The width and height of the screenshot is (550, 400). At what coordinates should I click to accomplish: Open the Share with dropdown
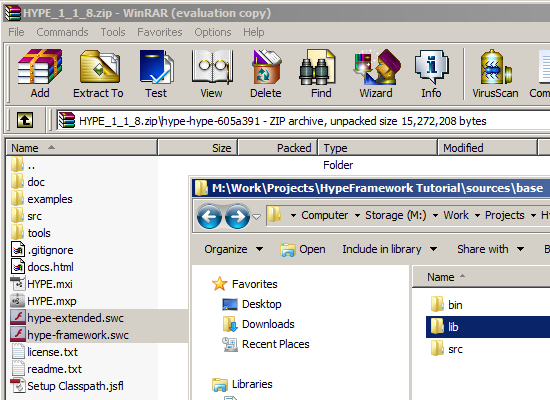tap(490, 249)
